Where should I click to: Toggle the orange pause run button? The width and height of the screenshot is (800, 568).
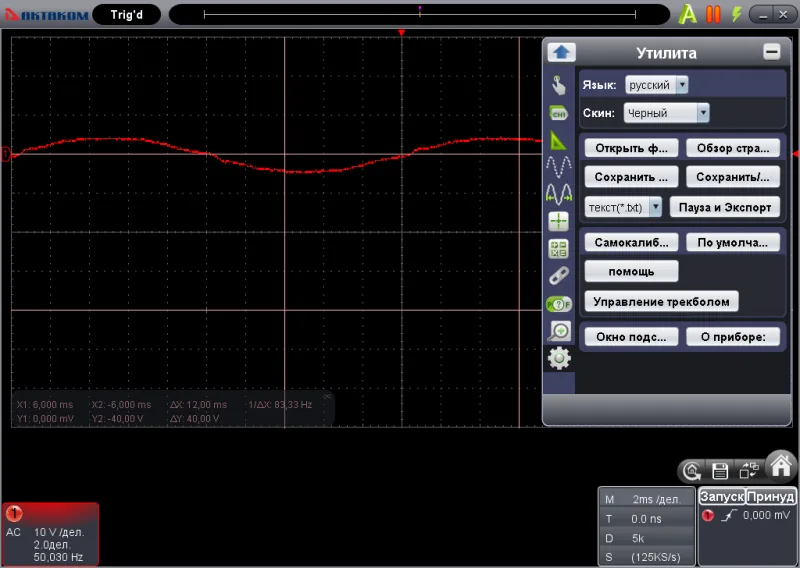coord(713,14)
